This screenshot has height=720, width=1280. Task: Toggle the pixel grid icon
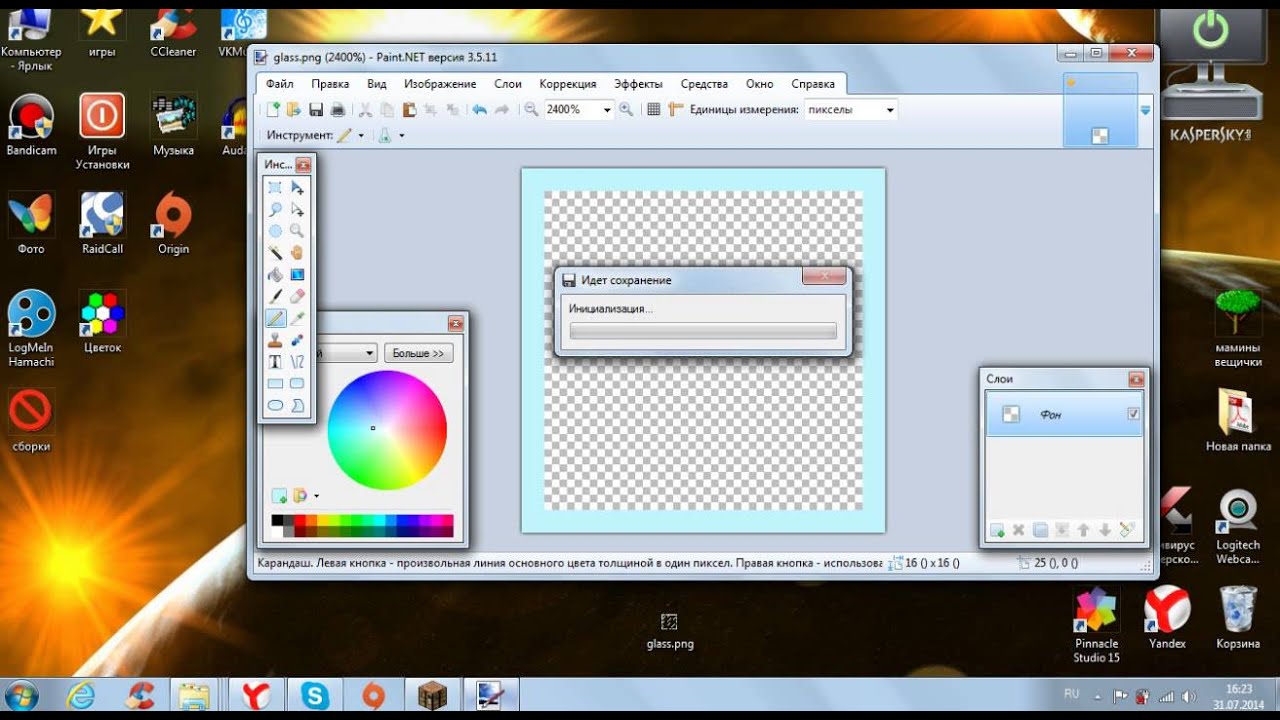(654, 110)
